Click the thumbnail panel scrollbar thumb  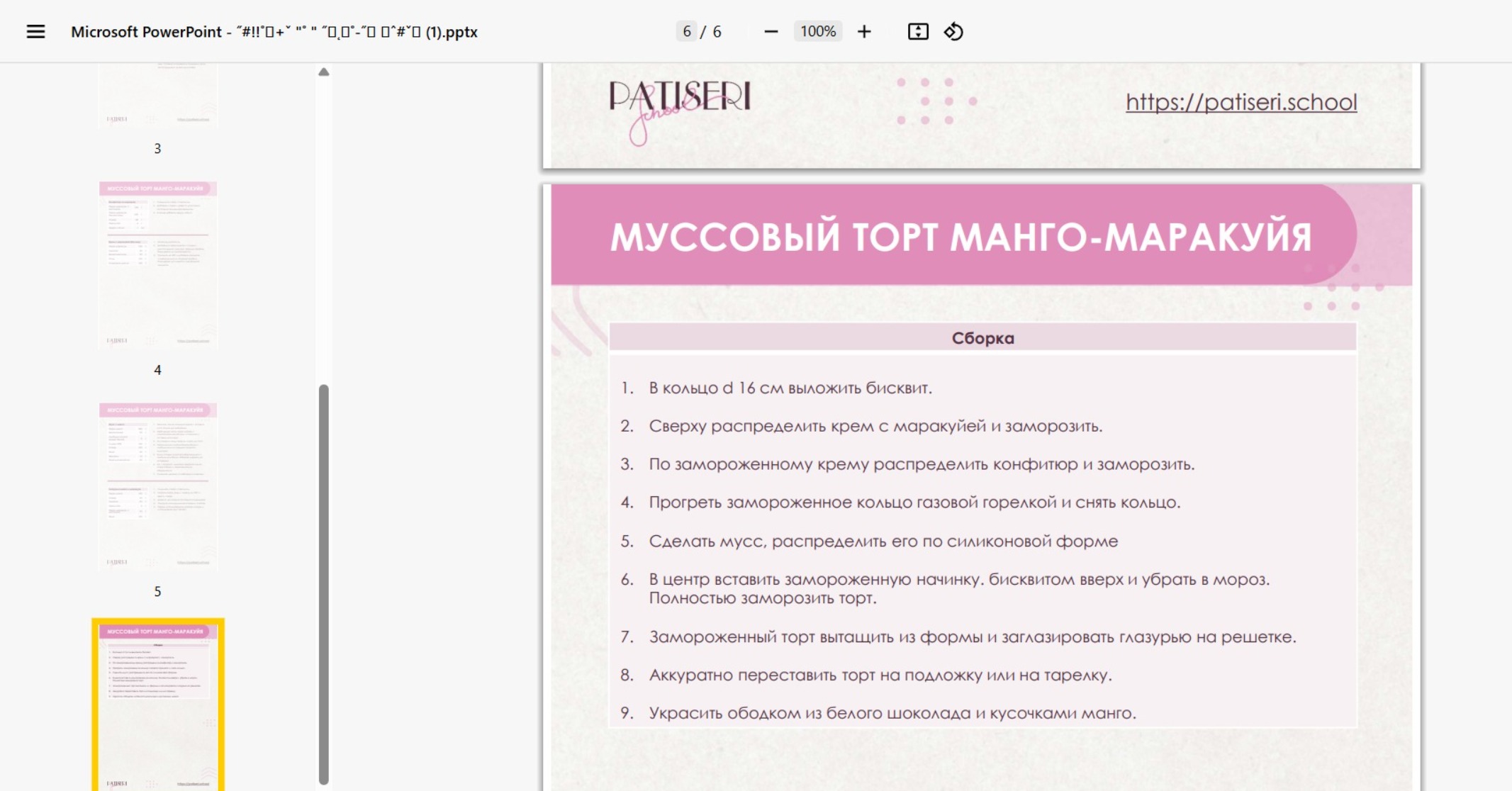(324, 584)
